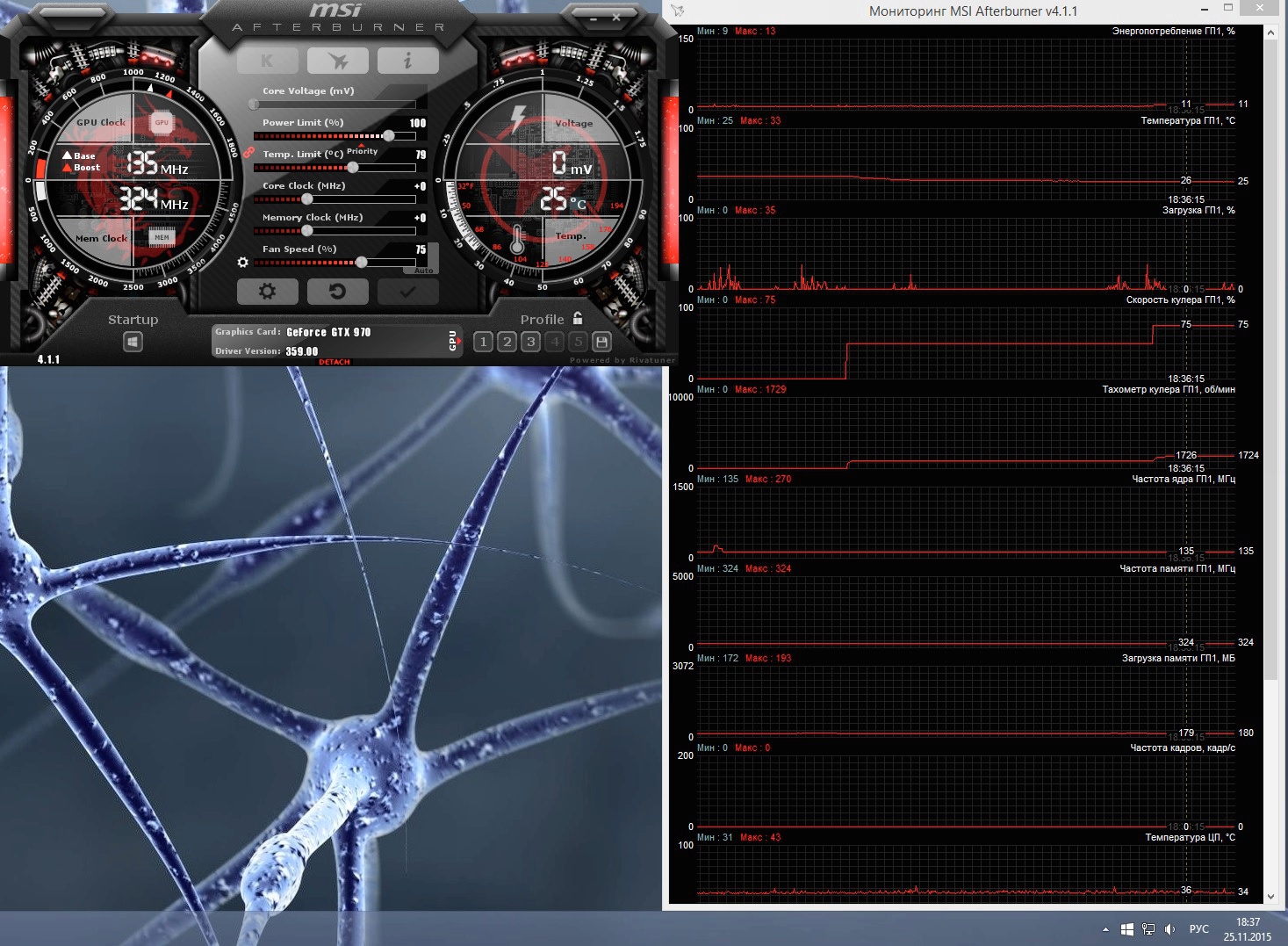
Task: Click the Частота кадров graph label
Action: click(1183, 747)
